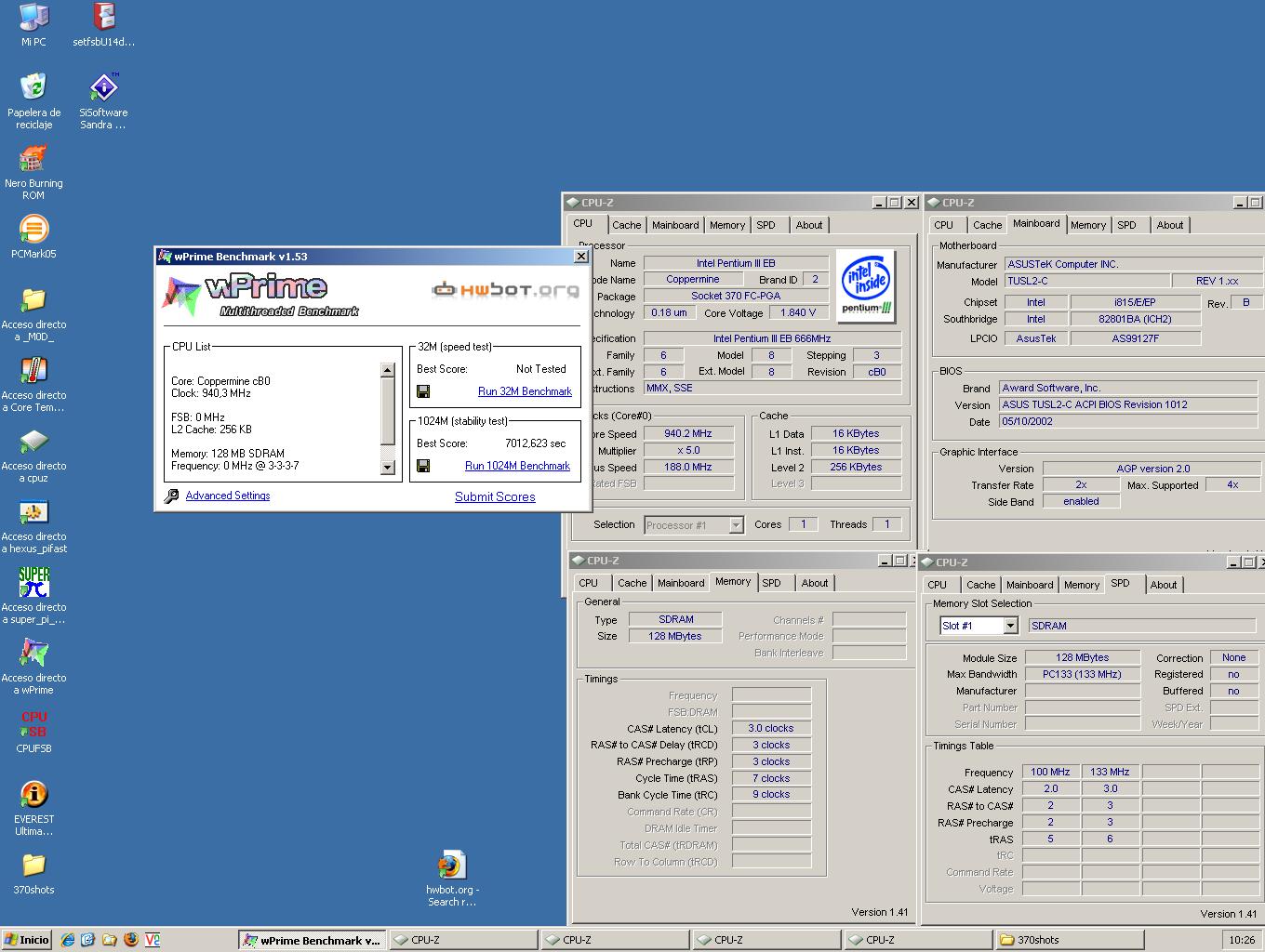Click the hwbot.org logo in wPrime

[506, 290]
